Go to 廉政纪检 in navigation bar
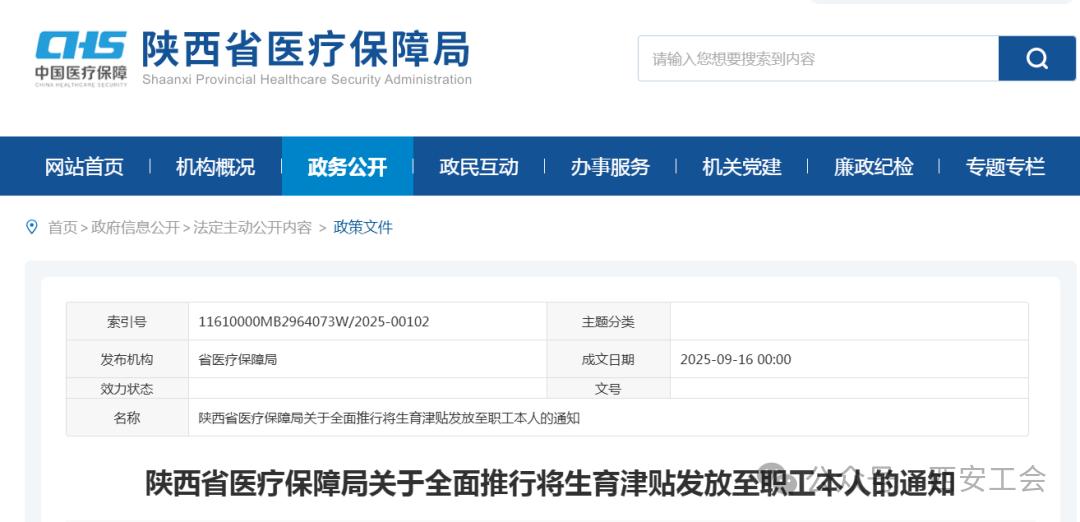The width and height of the screenshot is (1080, 522). pyautogui.click(x=873, y=167)
